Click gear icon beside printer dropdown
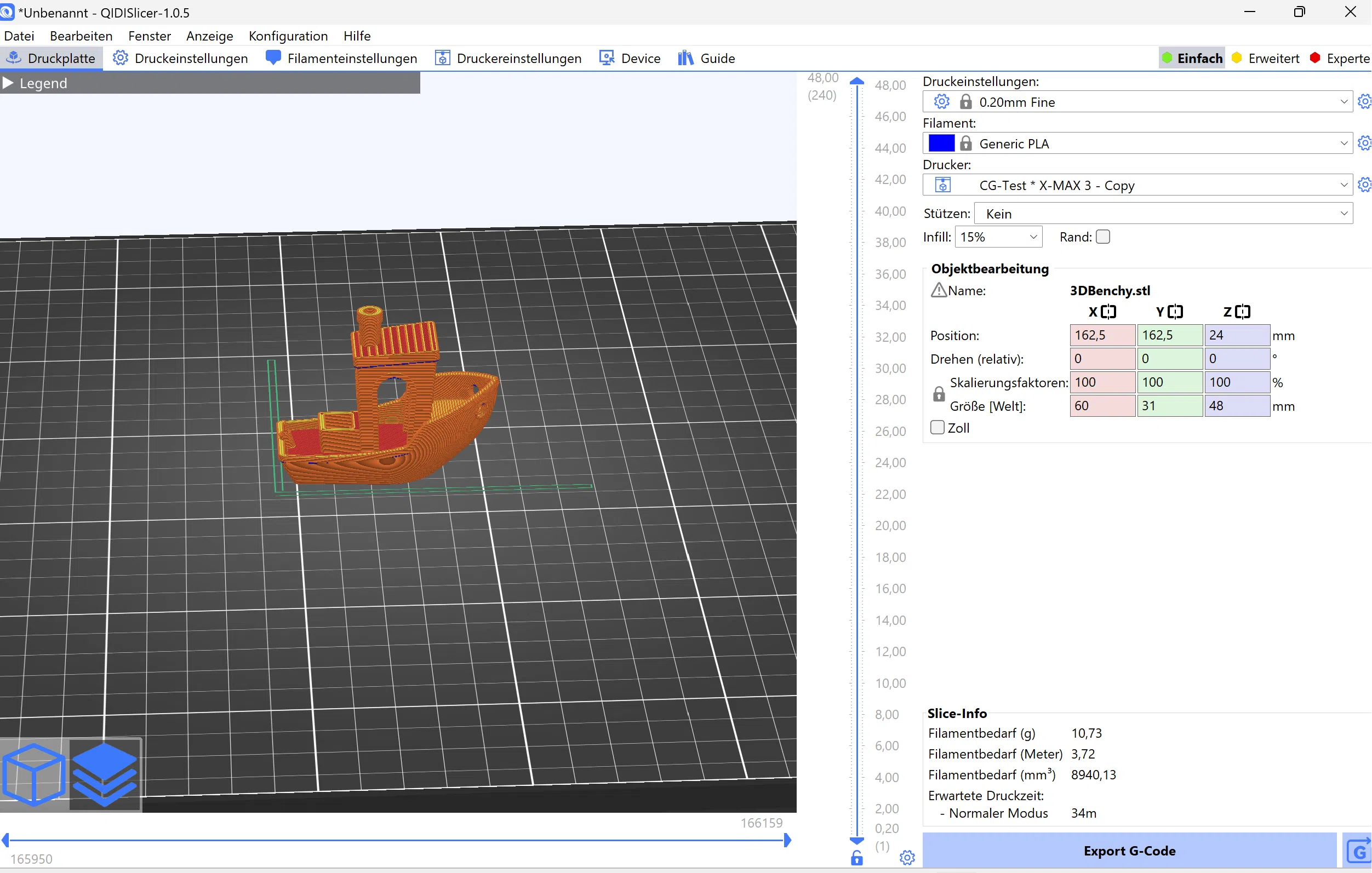 [1364, 185]
